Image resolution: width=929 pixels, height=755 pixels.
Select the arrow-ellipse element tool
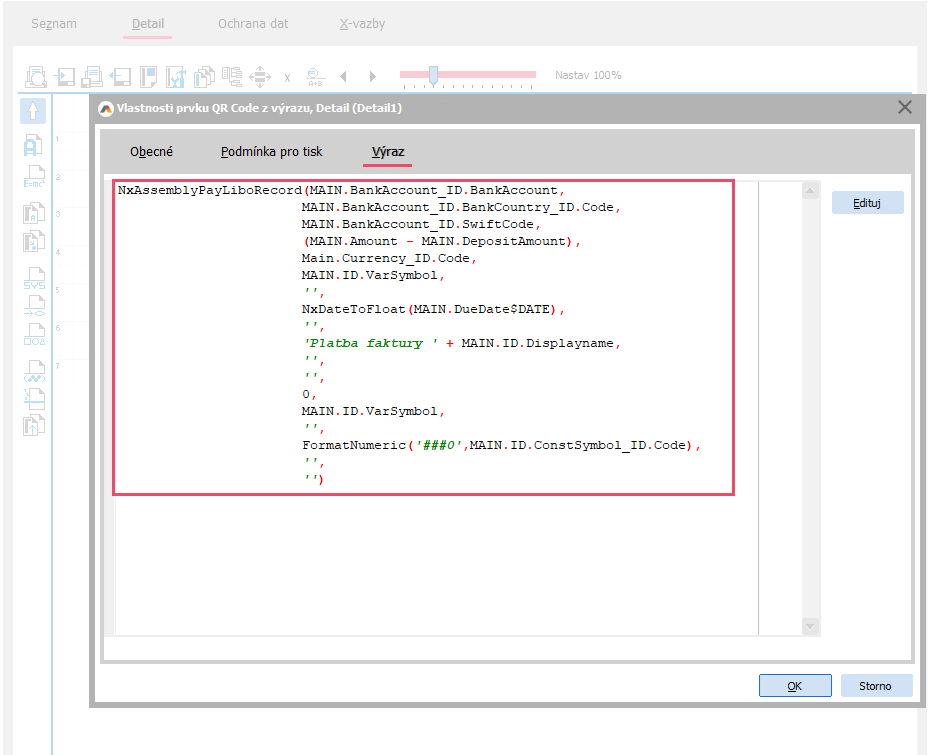pyautogui.click(x=34, y=306)
